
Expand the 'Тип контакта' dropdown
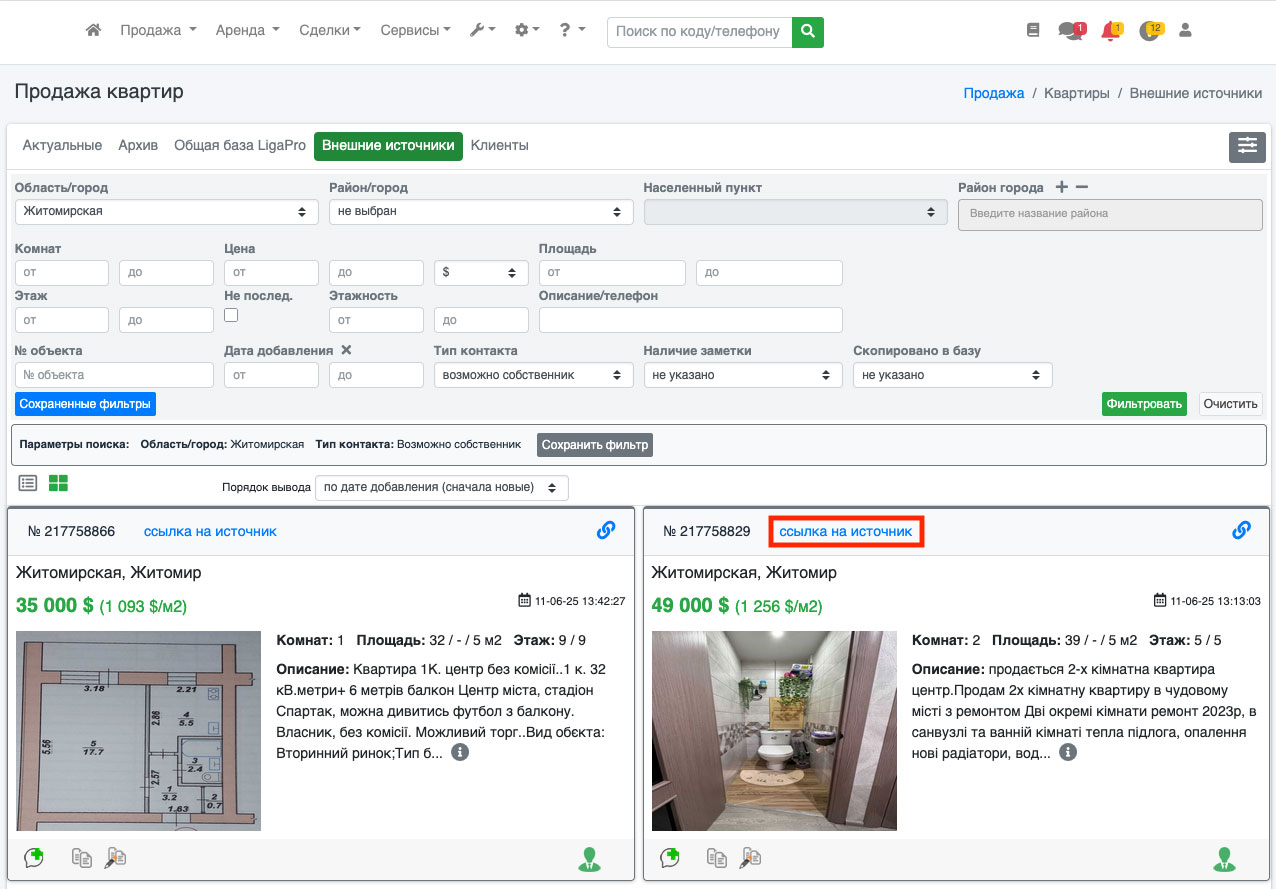(533, 375)
